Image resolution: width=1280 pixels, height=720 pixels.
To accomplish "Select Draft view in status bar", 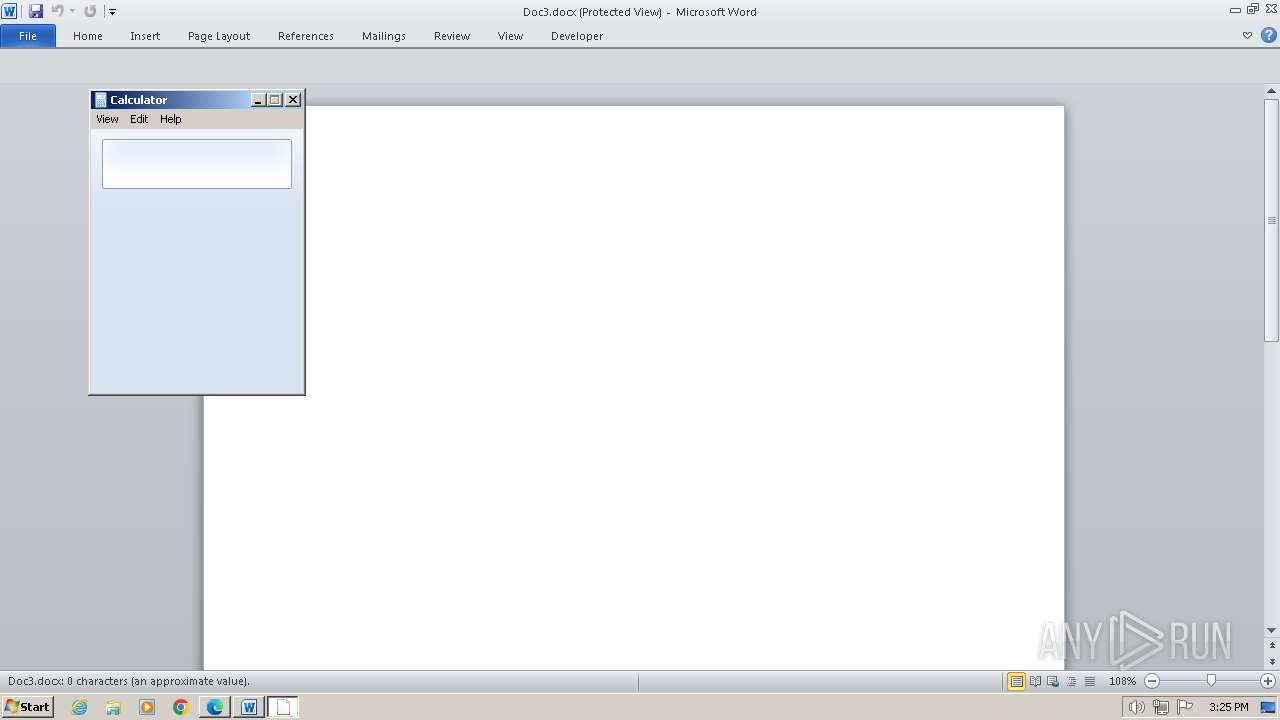I will tap(1089, 681).
